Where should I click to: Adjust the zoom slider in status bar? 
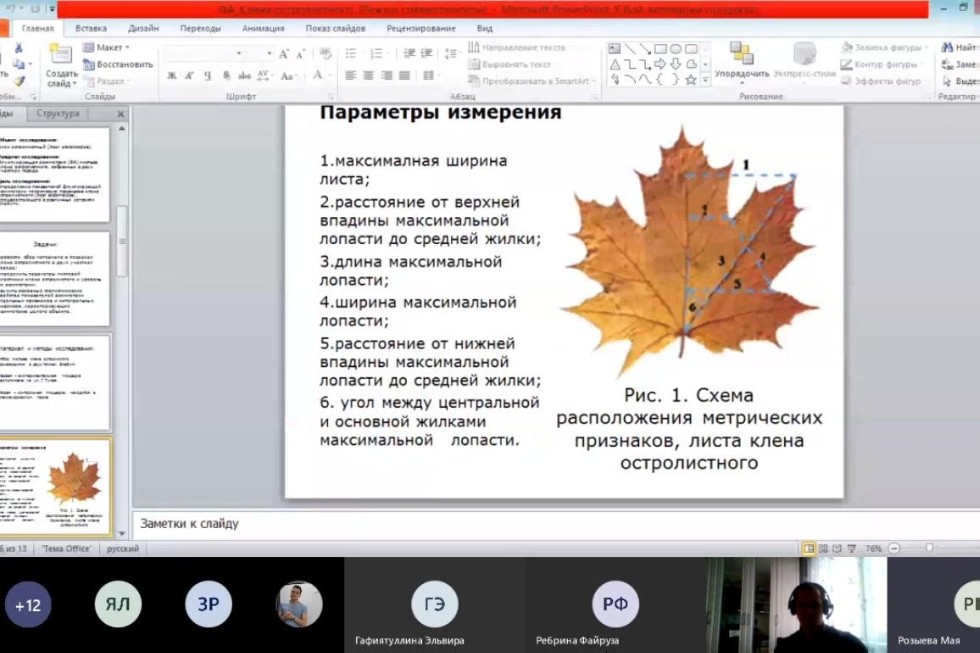coord(929,548)
